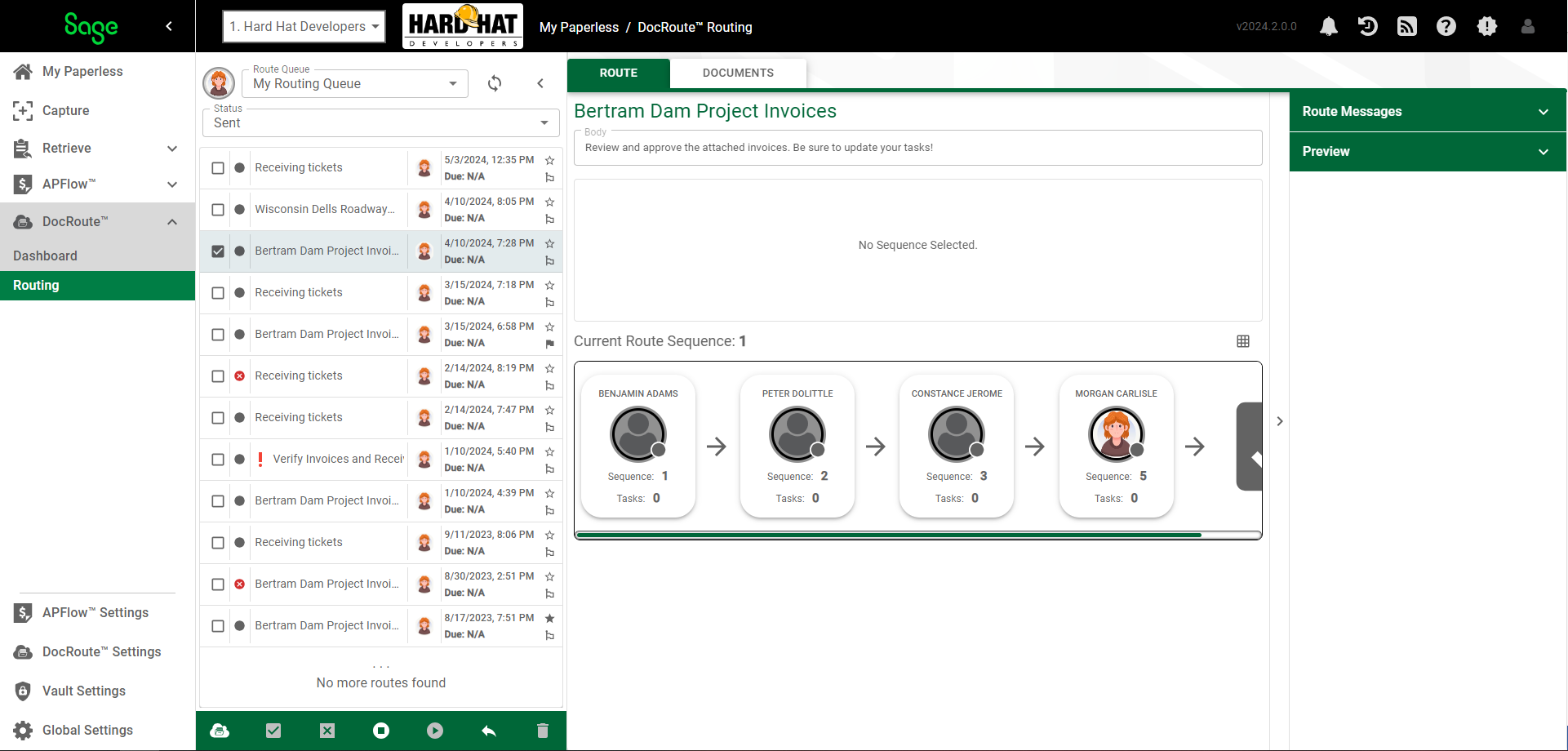This screenshot has height=751, width=1568.
Task: Check the 8/30/2023 Bertram Dam checkbox
Action: point(218,584)
